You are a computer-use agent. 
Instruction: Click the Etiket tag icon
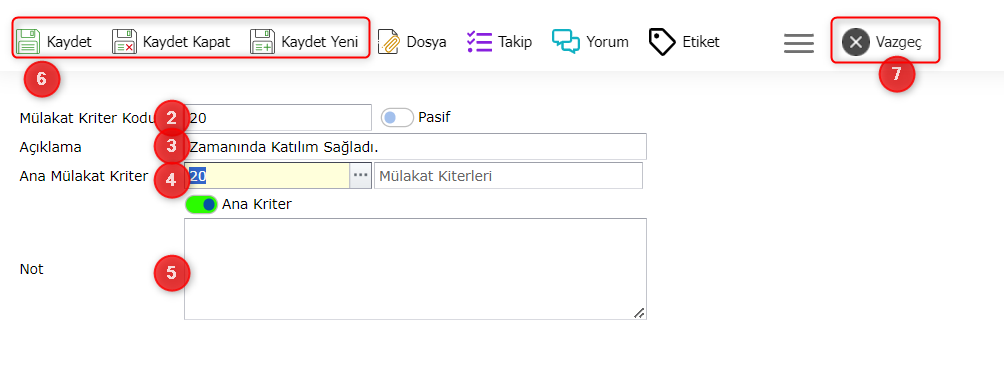click(662, 42)
